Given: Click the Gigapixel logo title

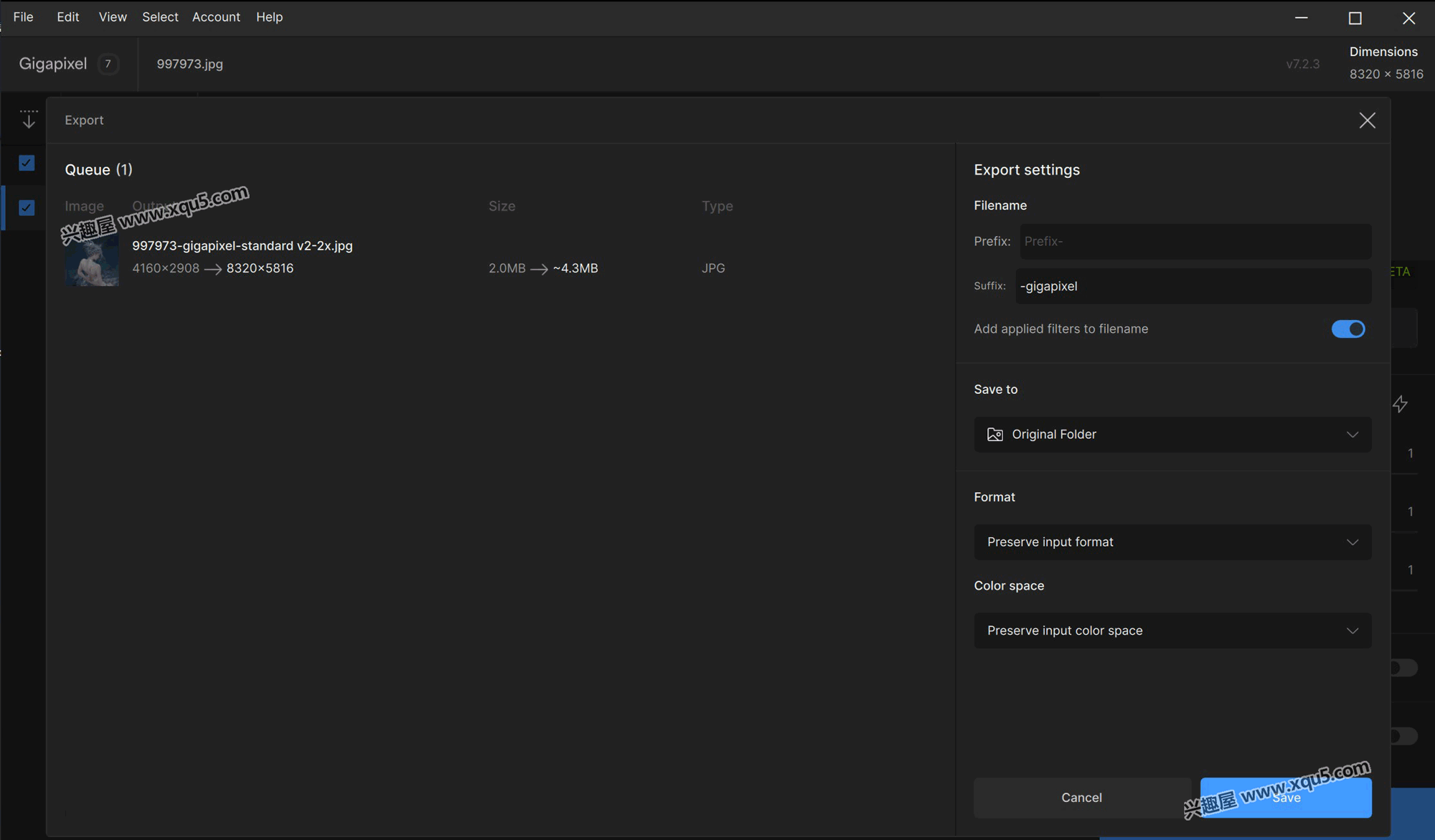Looking at the screenshot, I should 53,64.
